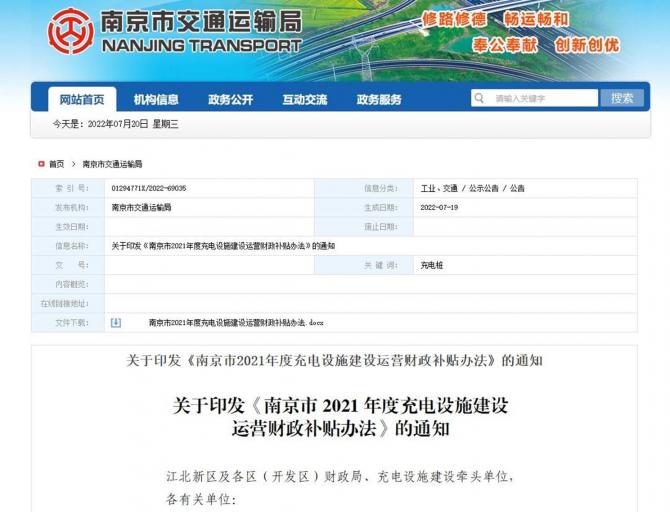Open the 政务公开 menu item

click(230, 99)
